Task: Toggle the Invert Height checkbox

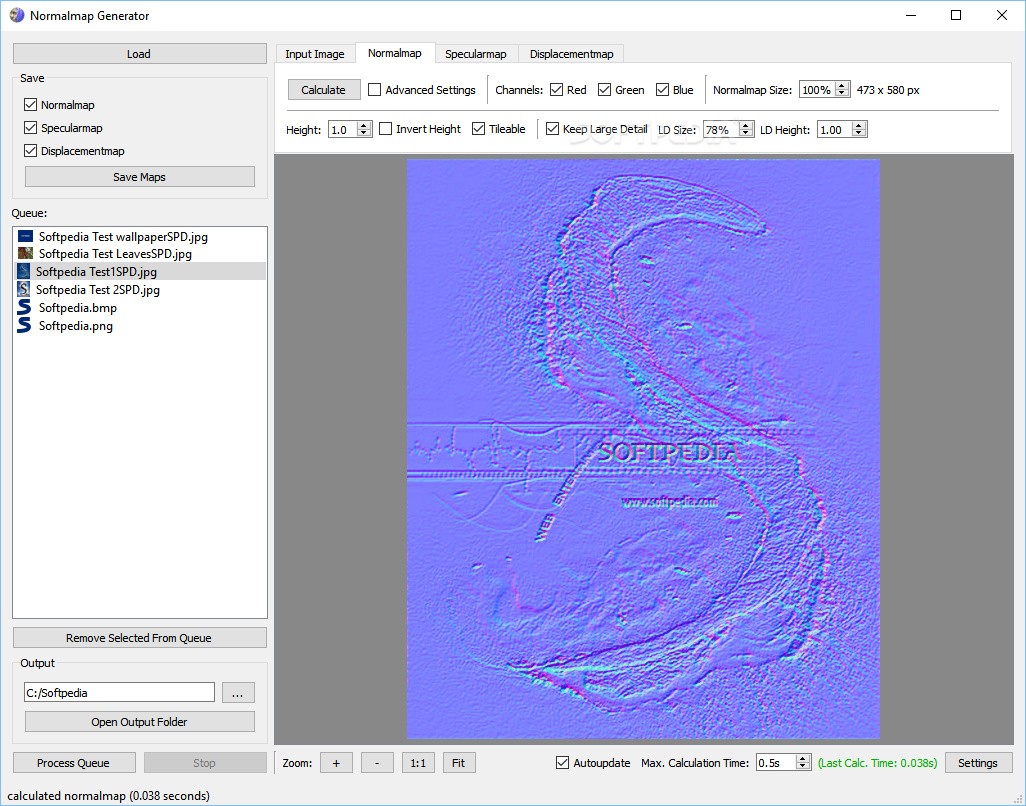Action: tap(385, 129)
